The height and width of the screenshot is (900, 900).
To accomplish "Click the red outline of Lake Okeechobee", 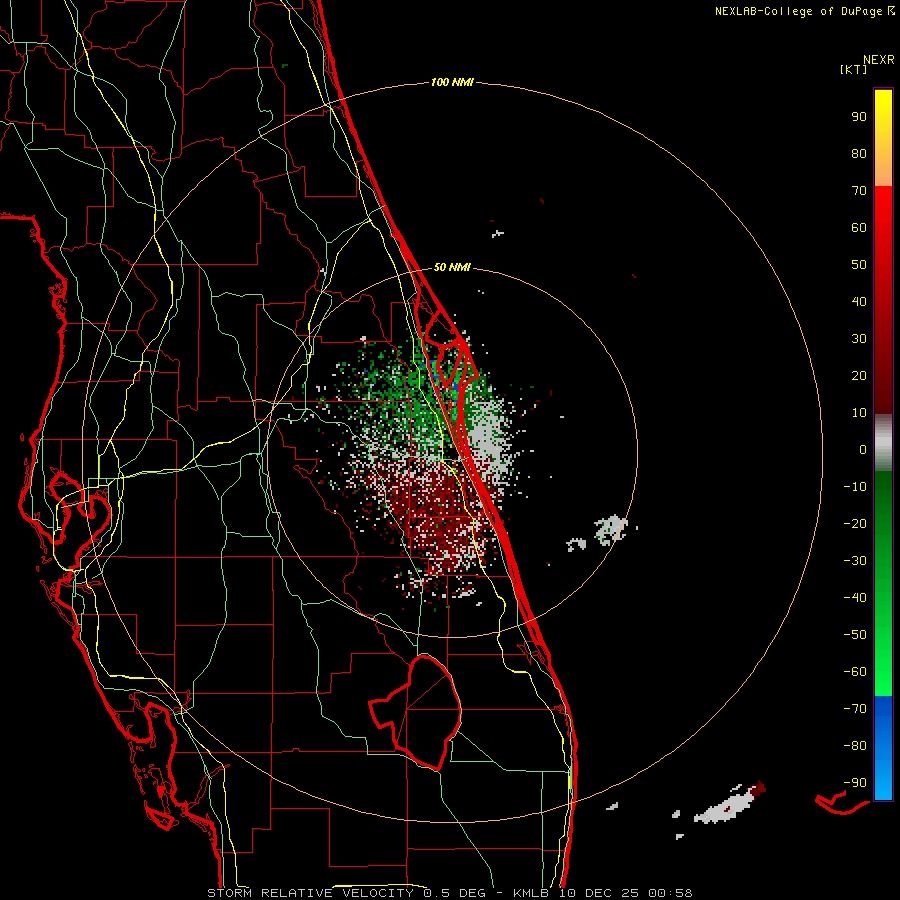I will pos(416,711).
